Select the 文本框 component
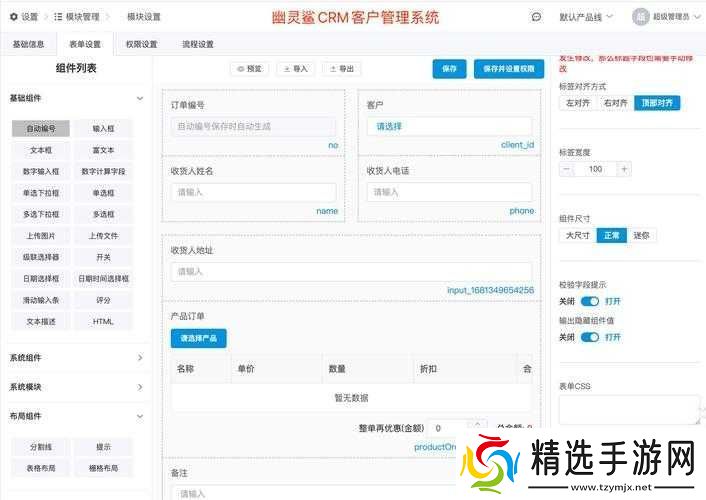 41,150
